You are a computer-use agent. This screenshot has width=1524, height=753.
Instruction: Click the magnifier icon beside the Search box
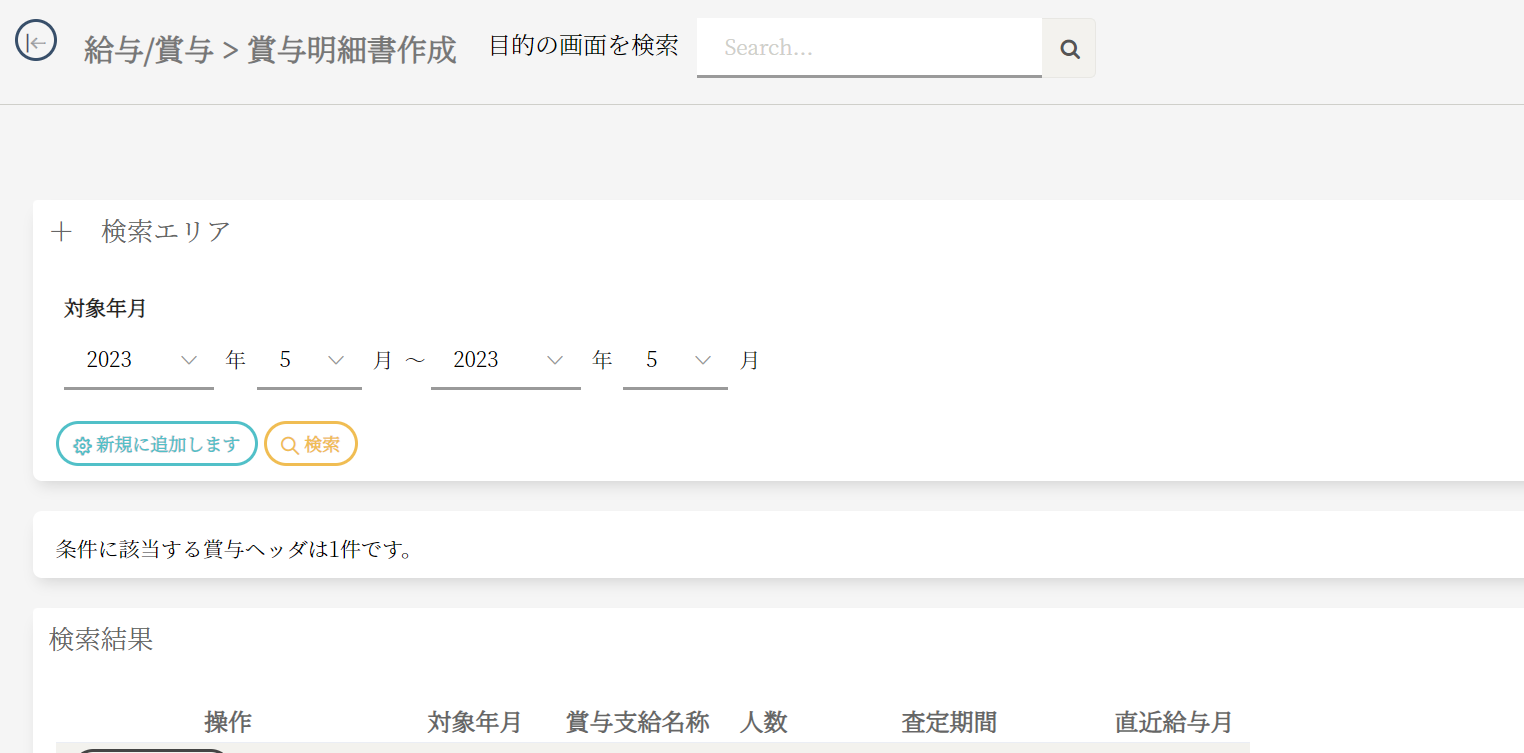1069,48
